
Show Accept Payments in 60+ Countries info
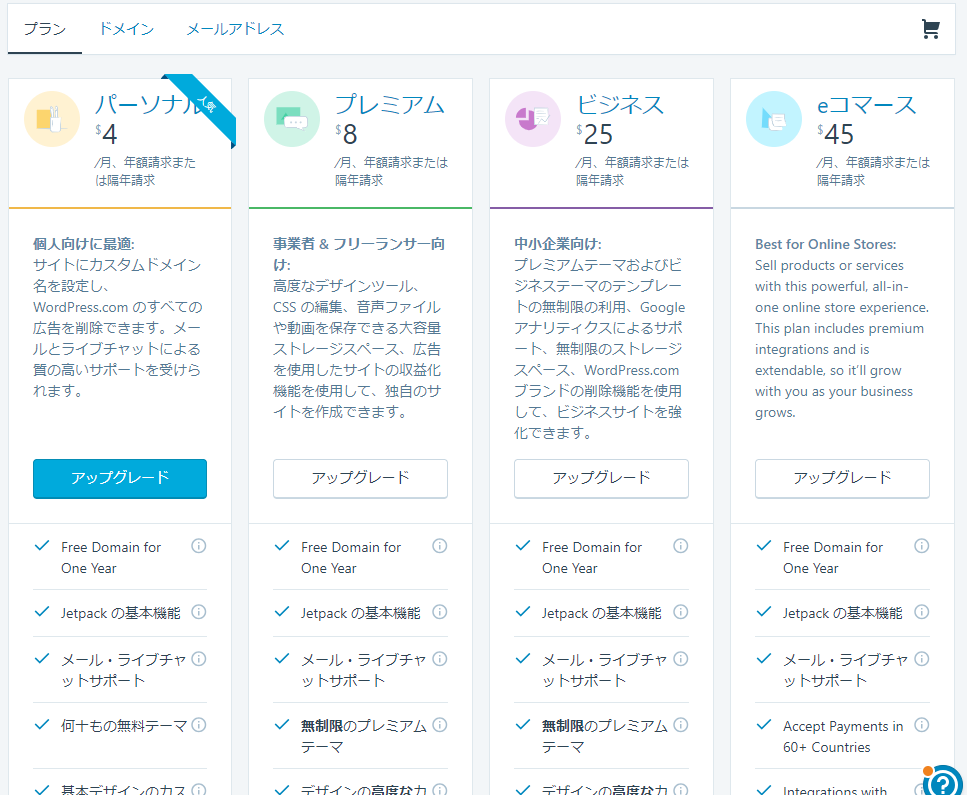tap(922, 725)
